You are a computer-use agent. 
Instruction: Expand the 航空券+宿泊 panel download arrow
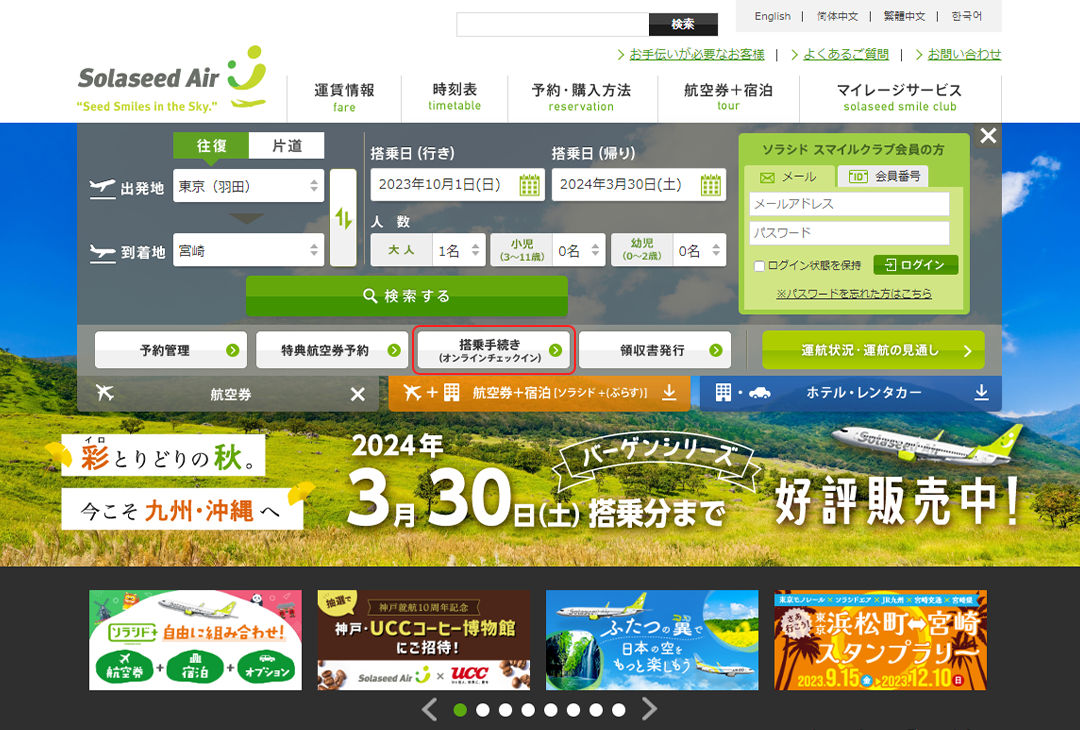[669, 393]
